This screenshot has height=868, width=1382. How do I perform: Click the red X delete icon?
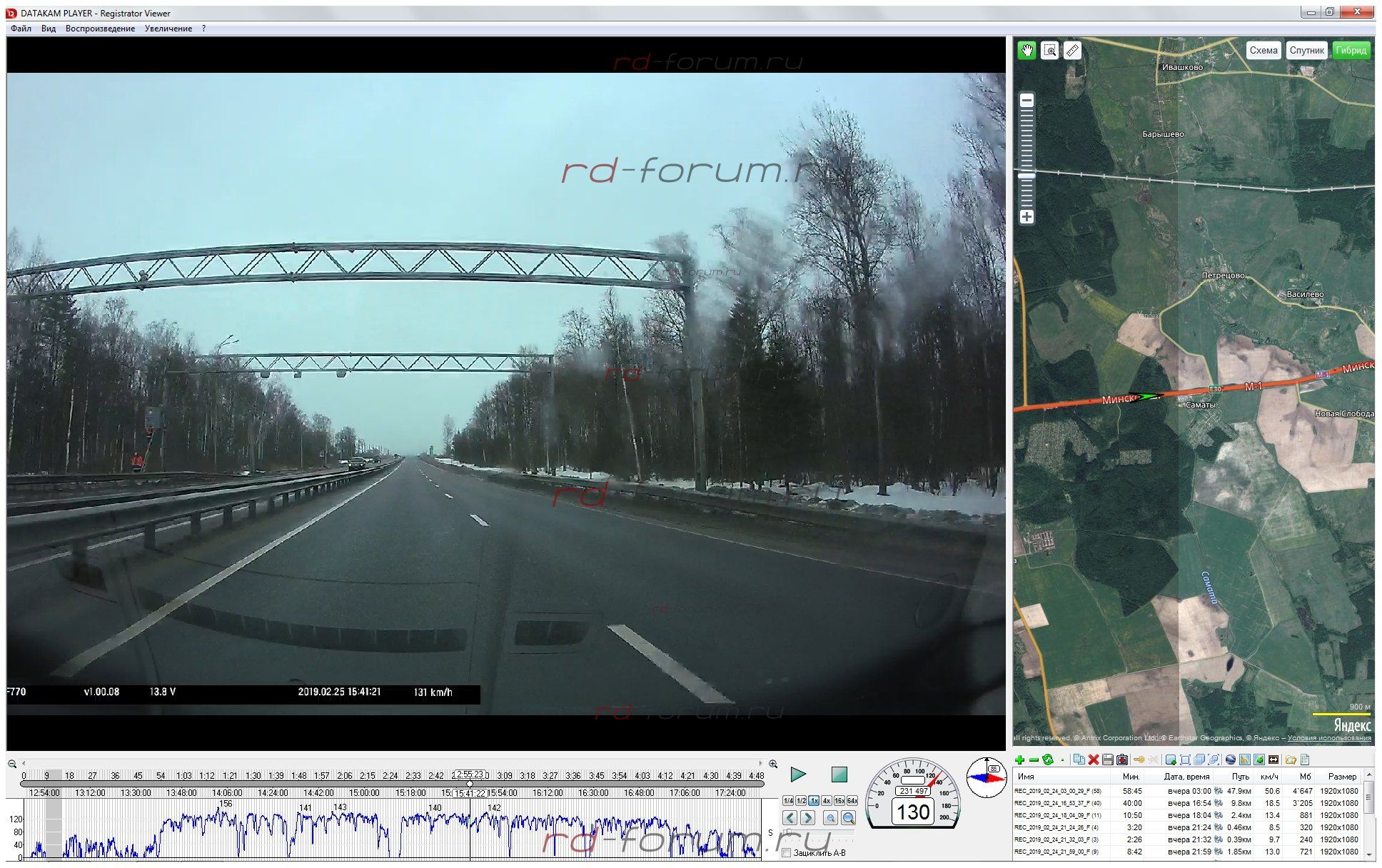[x=1093, y=759]
